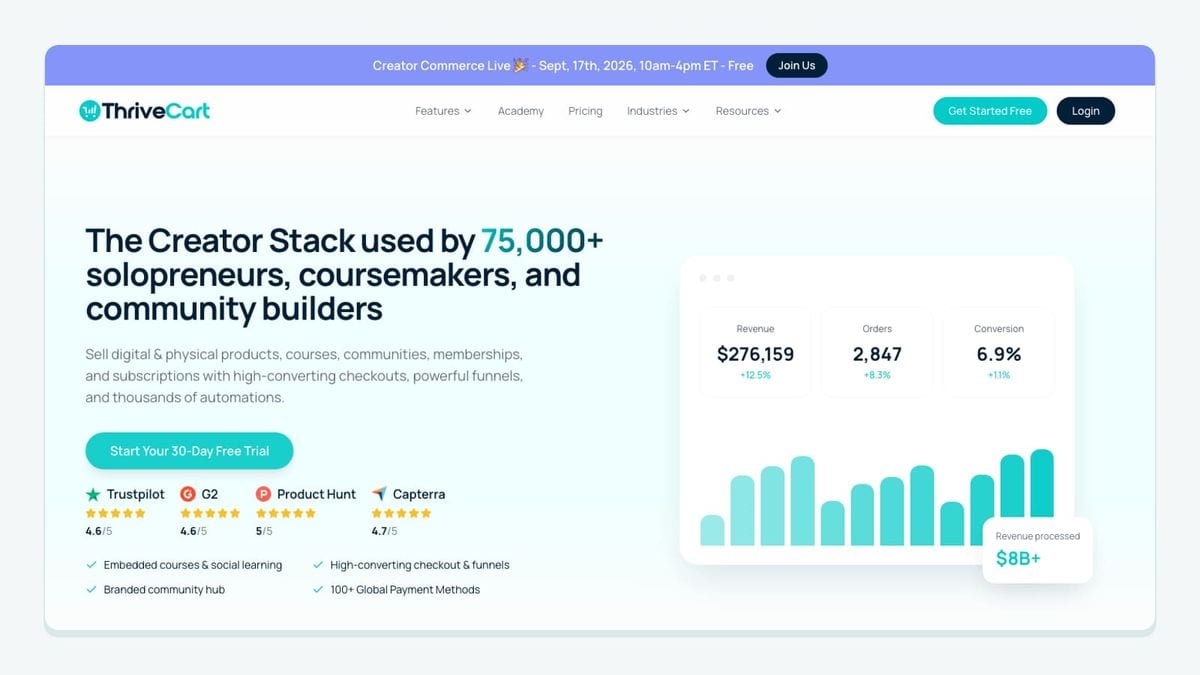Click the G2 five-star rating row
This screenshot has height=675, width=1200.
[x=210, y=513]
